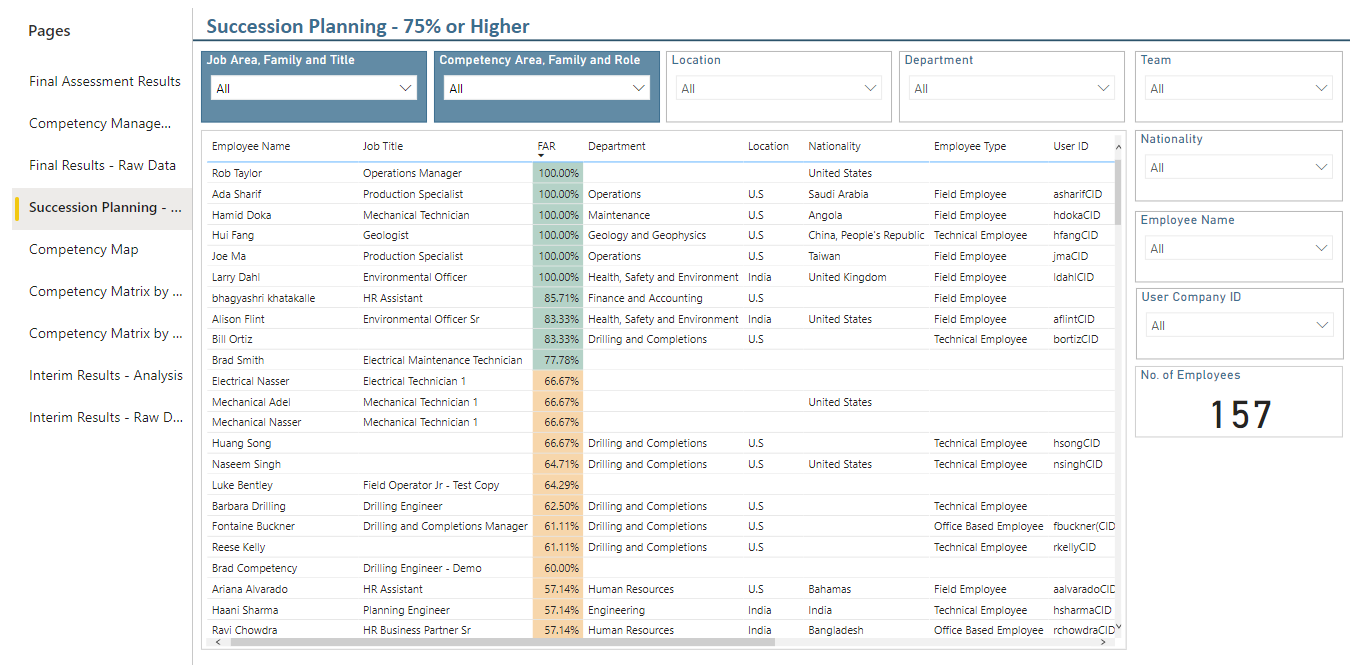
Task: Sort by the Employee Name column header
Action: pos(251,146)
